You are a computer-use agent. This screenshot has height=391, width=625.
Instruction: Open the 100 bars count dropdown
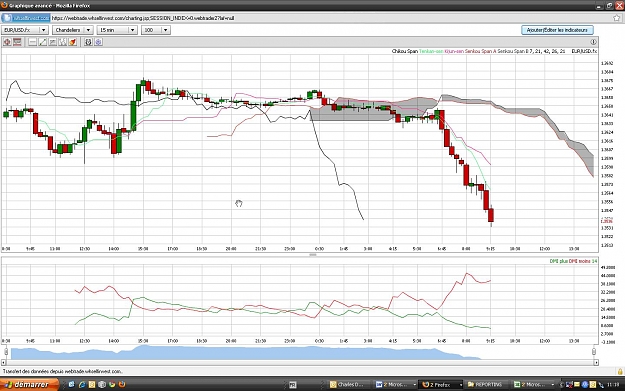pyautogui.click(x=156, y=30)
